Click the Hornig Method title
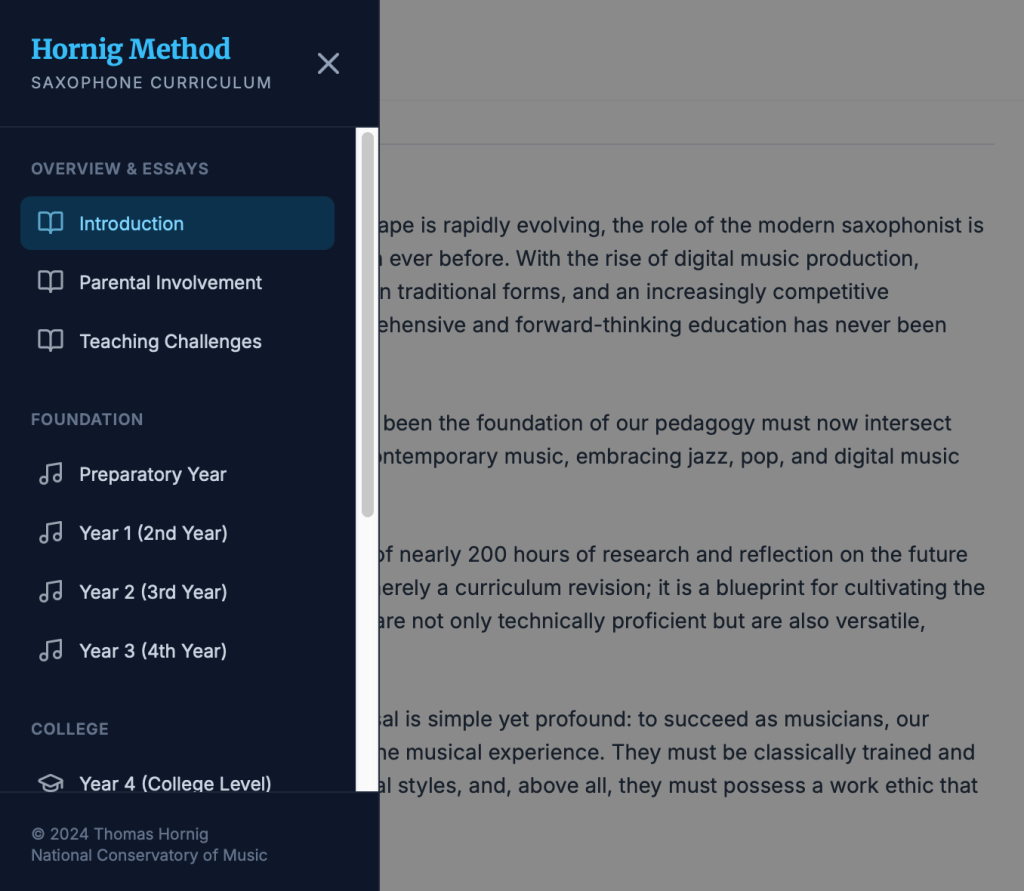Image resolution: width=1024 pixels, height=891 pixels. (x=131, y=49)
